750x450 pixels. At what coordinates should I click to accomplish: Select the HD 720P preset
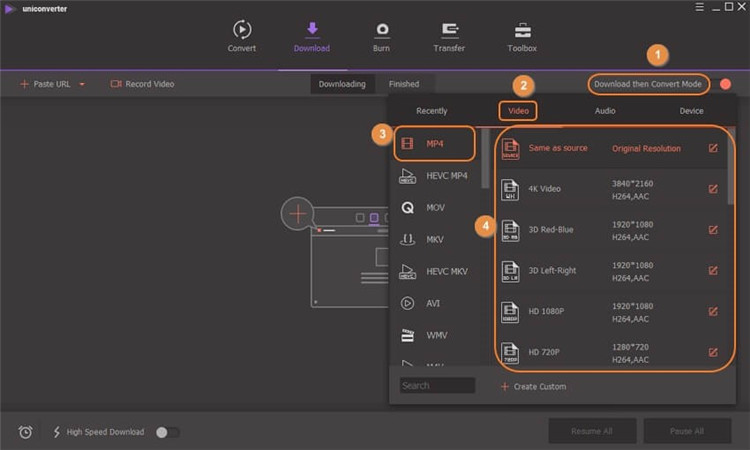(x=612, y=352)
